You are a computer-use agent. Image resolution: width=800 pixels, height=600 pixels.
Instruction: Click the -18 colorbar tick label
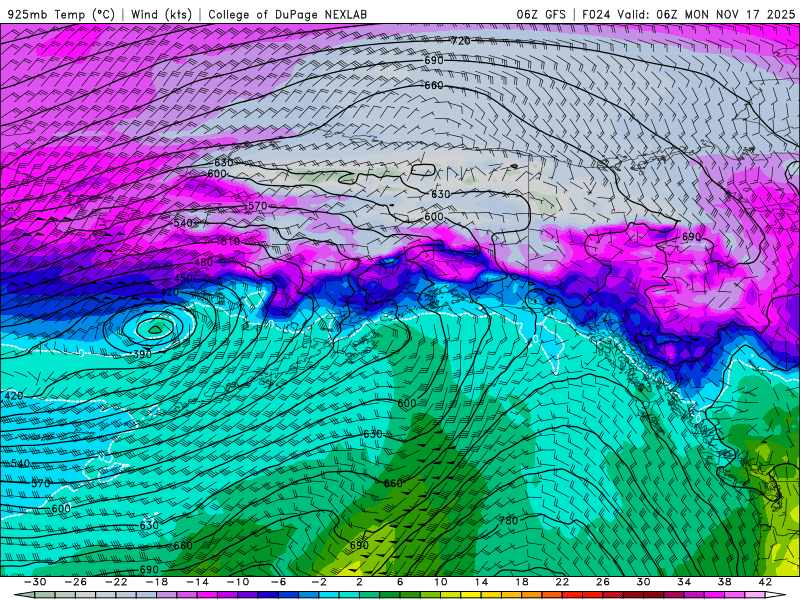point(157,582)
